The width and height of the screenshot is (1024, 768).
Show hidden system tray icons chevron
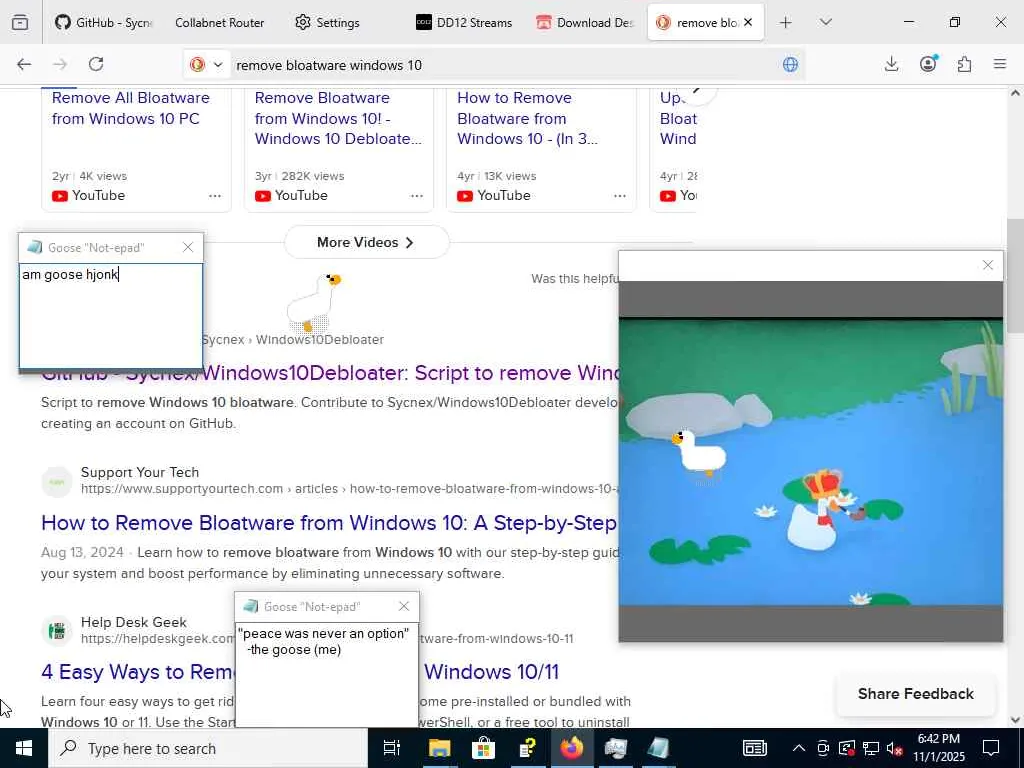798,748
